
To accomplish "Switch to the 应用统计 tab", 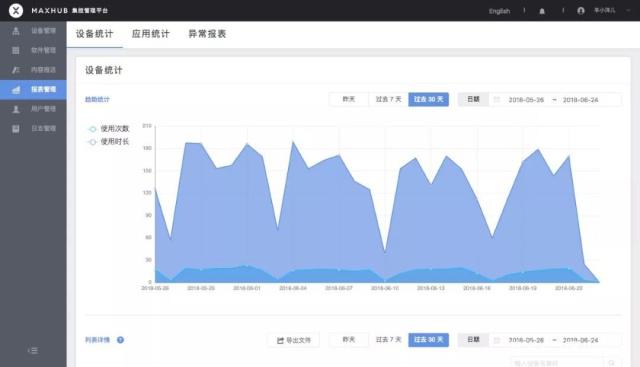I will pyautogui.click(x=151, y=34).
